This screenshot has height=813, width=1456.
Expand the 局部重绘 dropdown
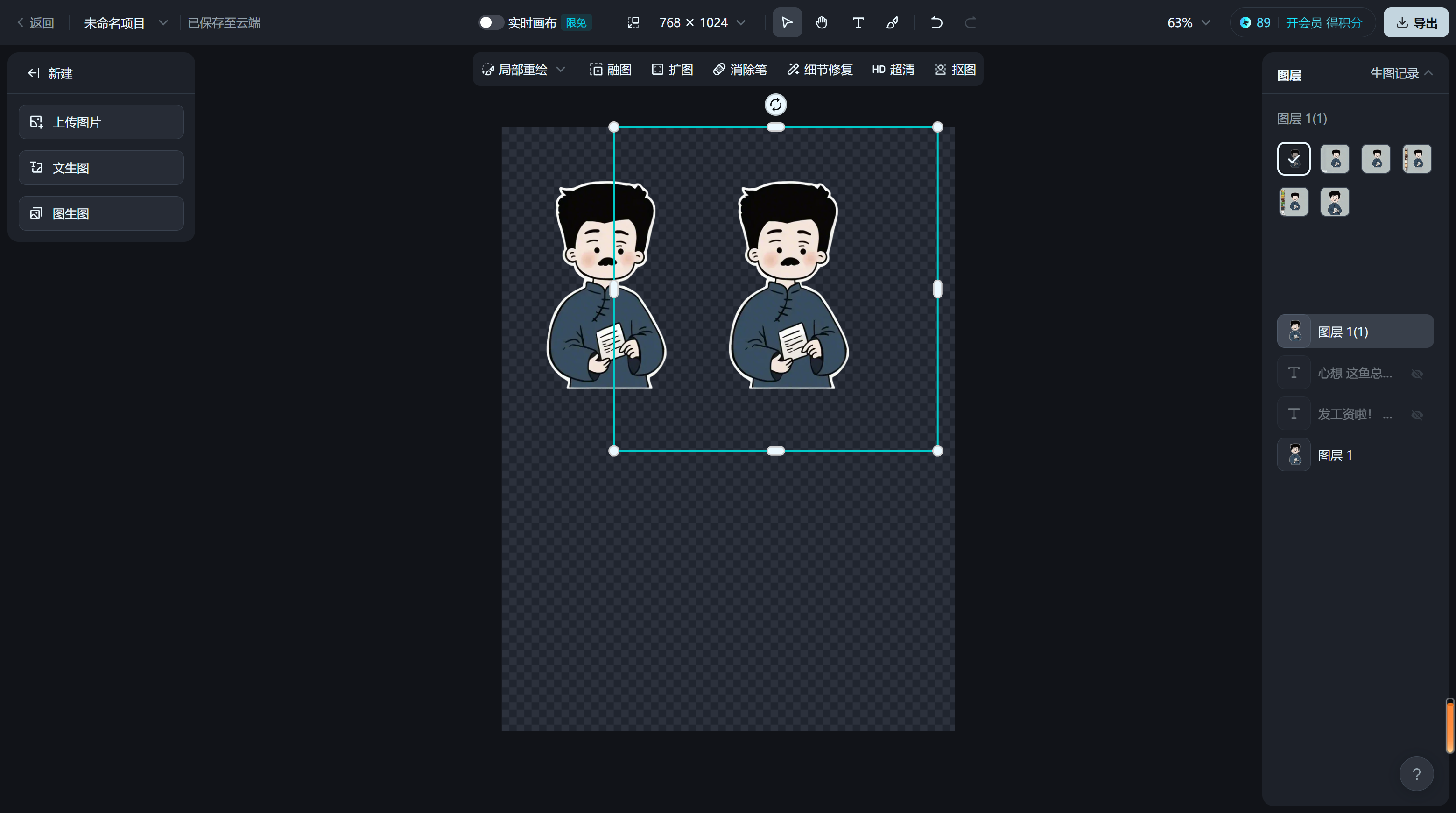tap(561, 70)
